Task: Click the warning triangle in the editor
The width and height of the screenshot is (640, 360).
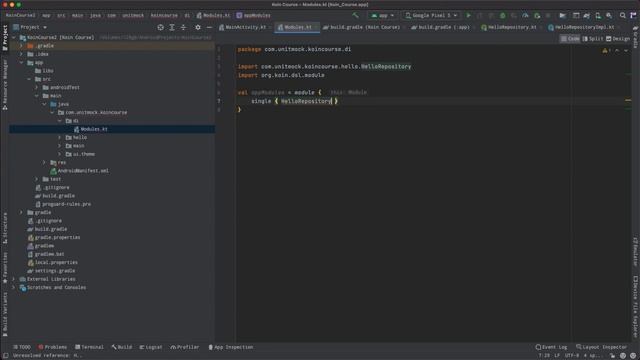Action: (605, 51)
